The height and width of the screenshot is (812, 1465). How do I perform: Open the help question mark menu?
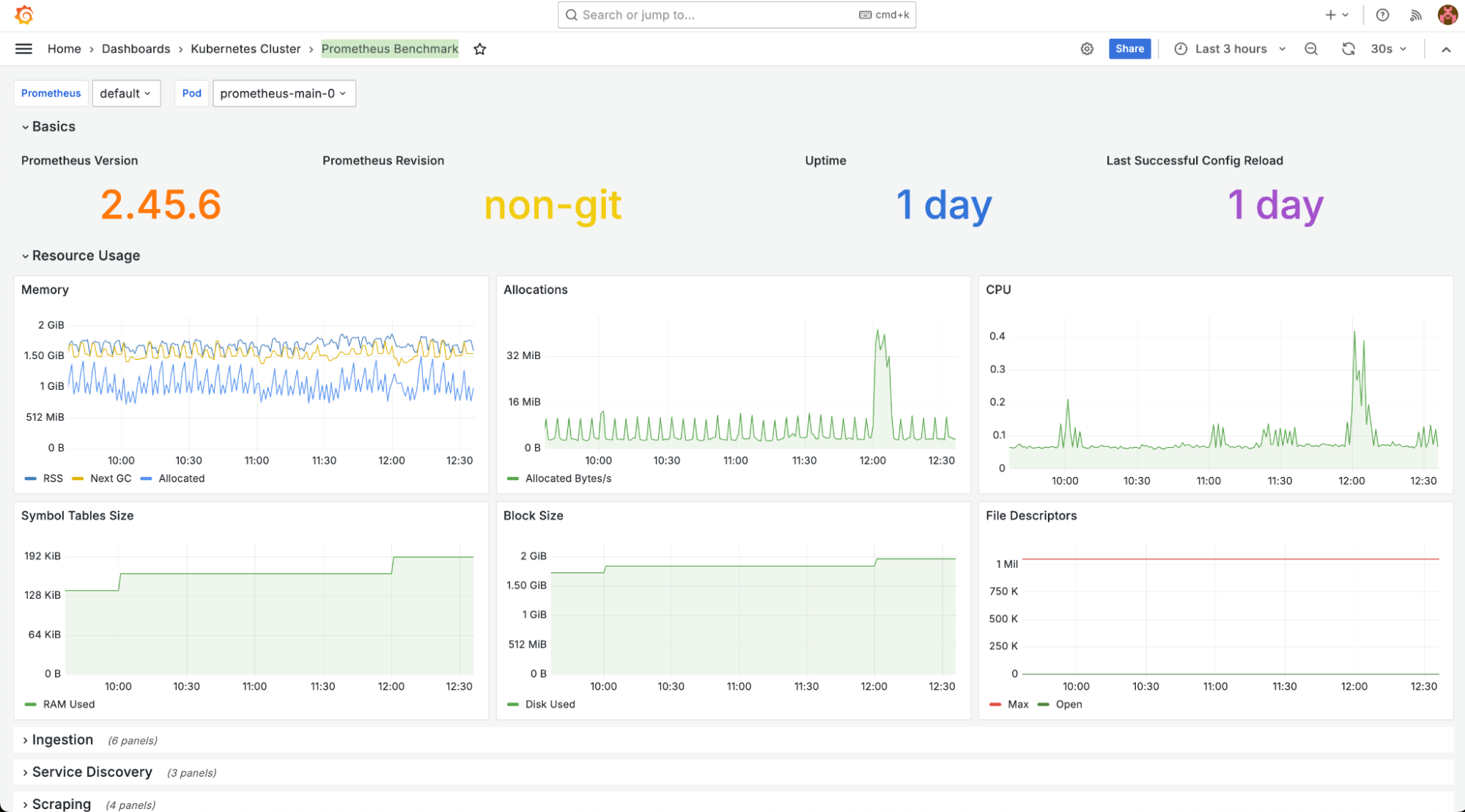[x=1382, y=15]
